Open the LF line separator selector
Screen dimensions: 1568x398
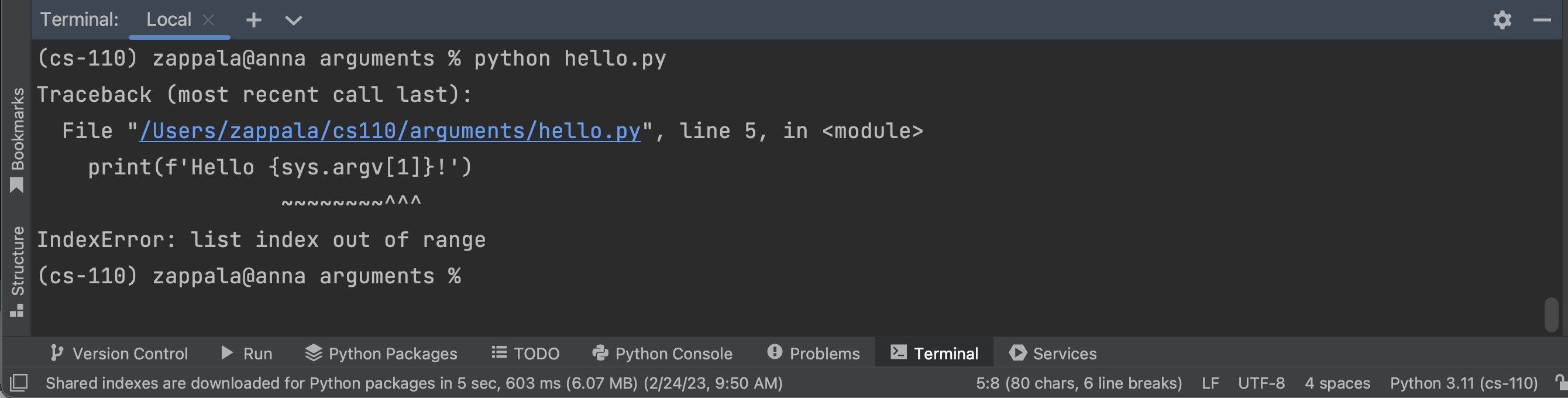[1209, 383]
